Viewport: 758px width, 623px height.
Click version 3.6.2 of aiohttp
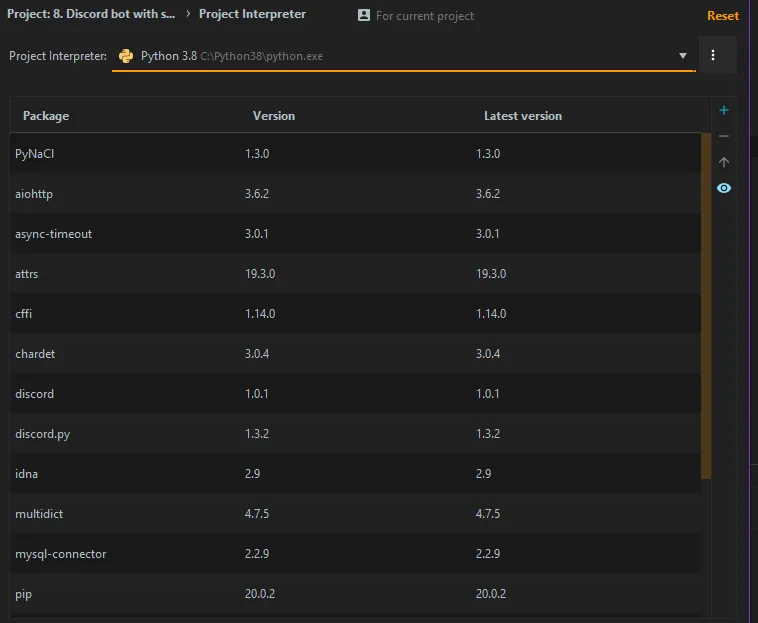pos(257,194)
